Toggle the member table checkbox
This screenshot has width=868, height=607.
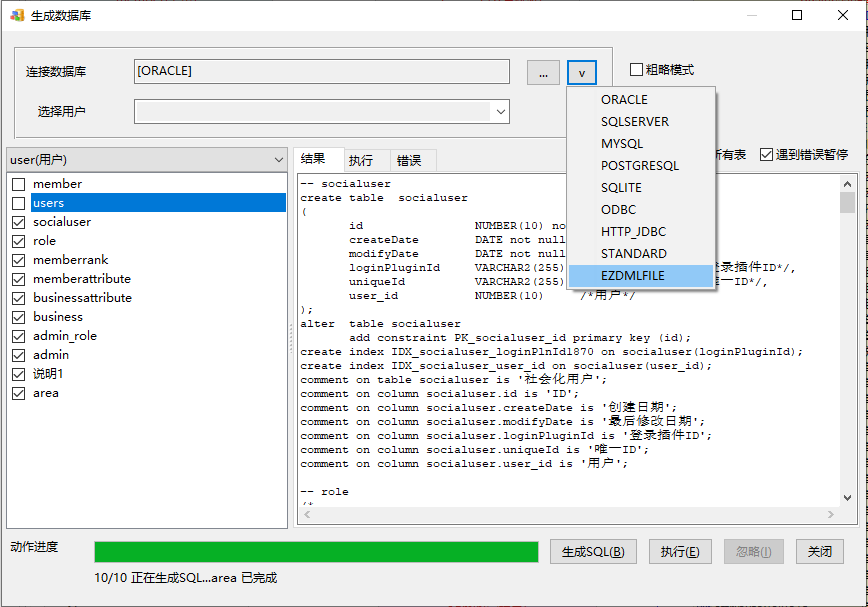tap(19, 184)
